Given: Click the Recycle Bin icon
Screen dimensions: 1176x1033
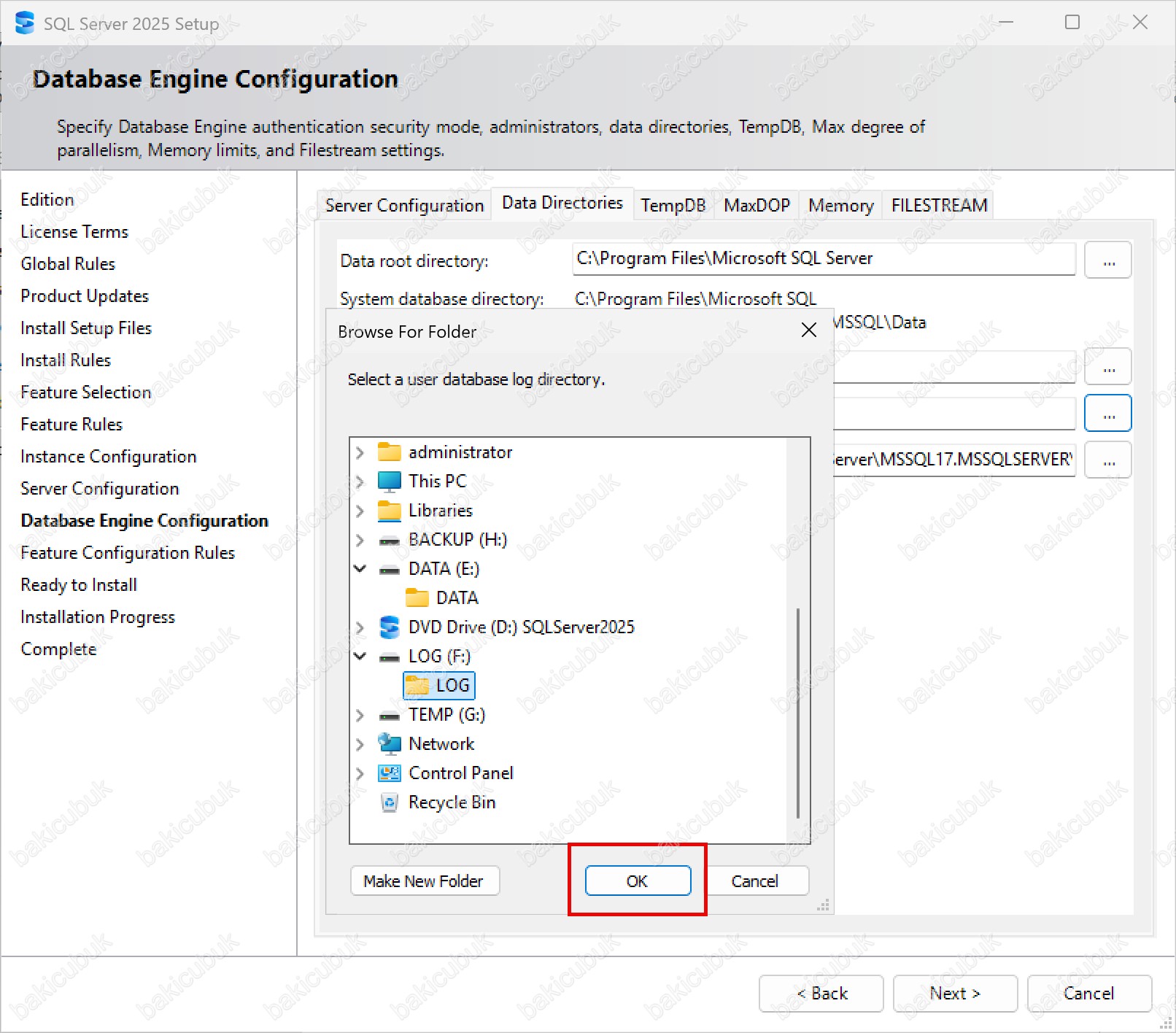Looking at the screenshot, I should tap(390, 802).
